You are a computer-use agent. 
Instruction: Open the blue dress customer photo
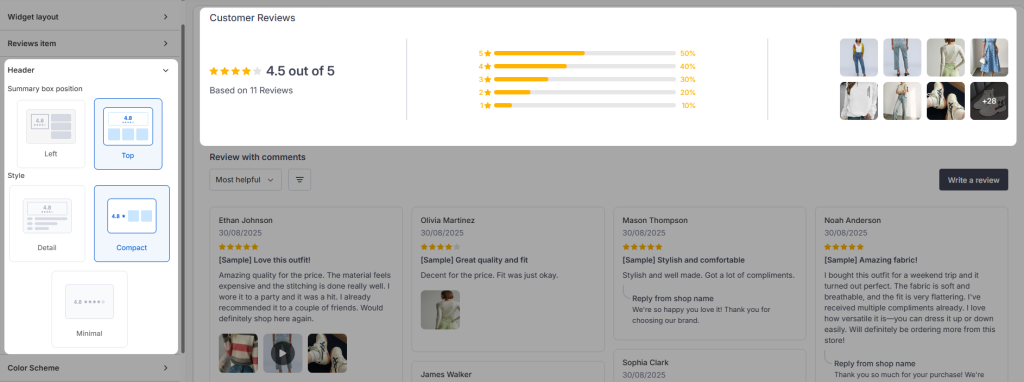(x=989, y=57)
